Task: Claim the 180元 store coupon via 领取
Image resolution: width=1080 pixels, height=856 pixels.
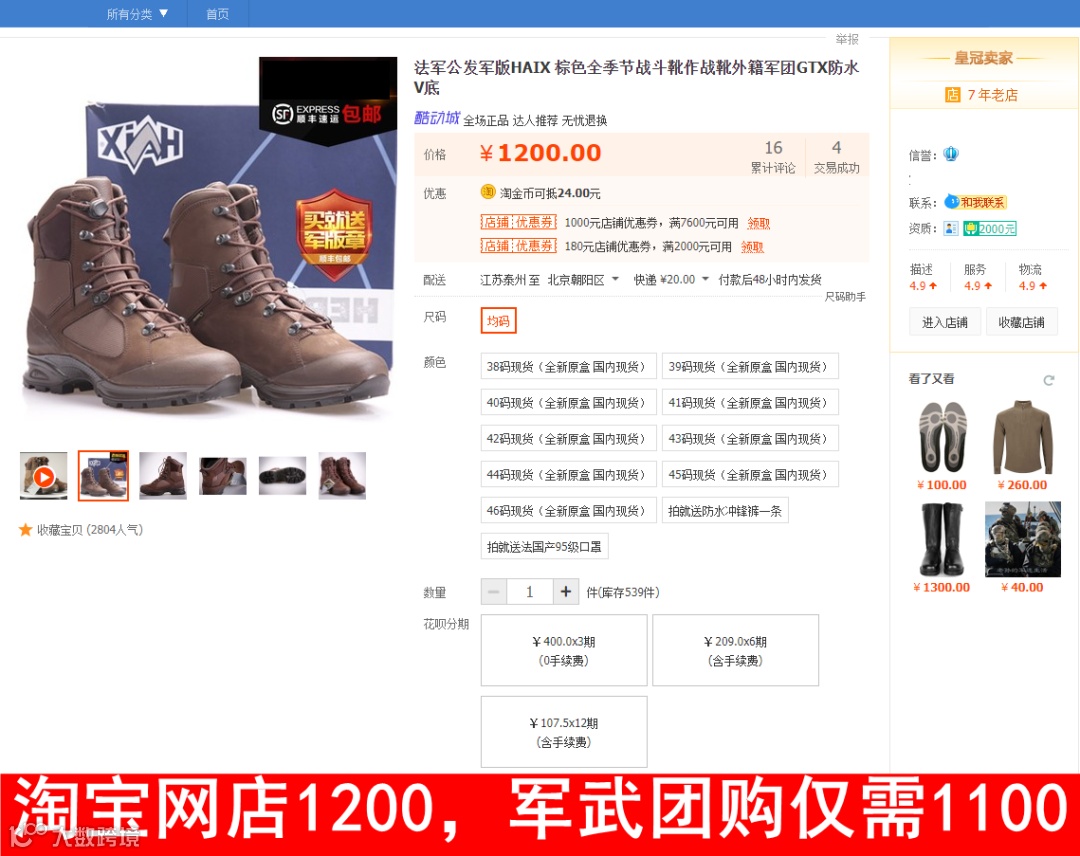Action: coord(752,247)
